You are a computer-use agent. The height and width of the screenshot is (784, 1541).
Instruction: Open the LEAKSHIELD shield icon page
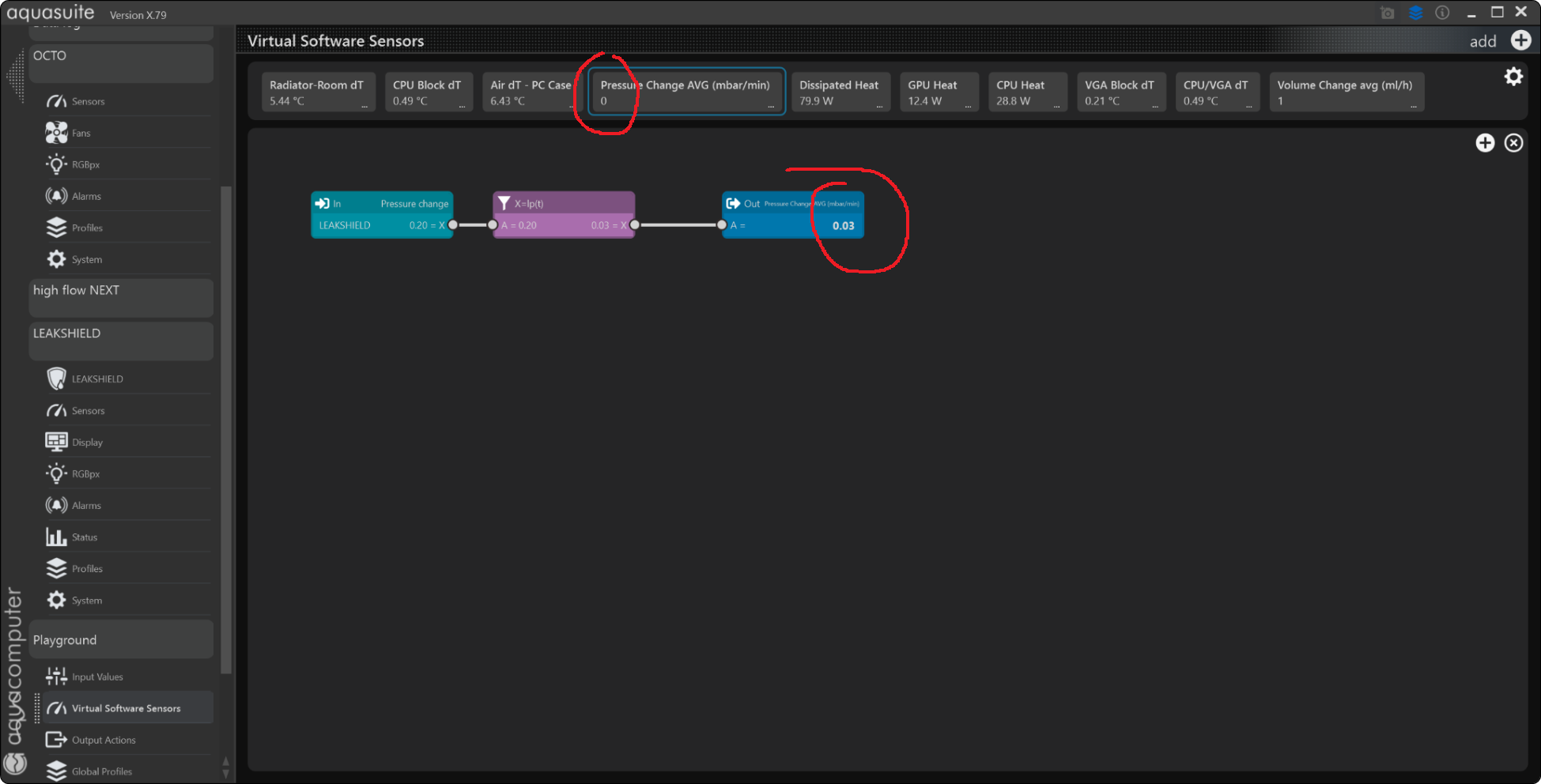127,379
